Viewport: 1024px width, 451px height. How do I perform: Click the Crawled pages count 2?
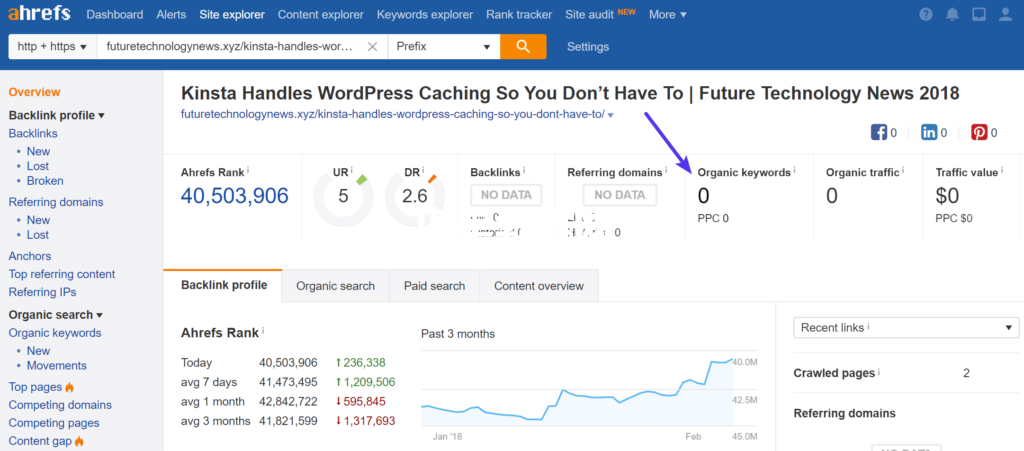tap(967, 373)
